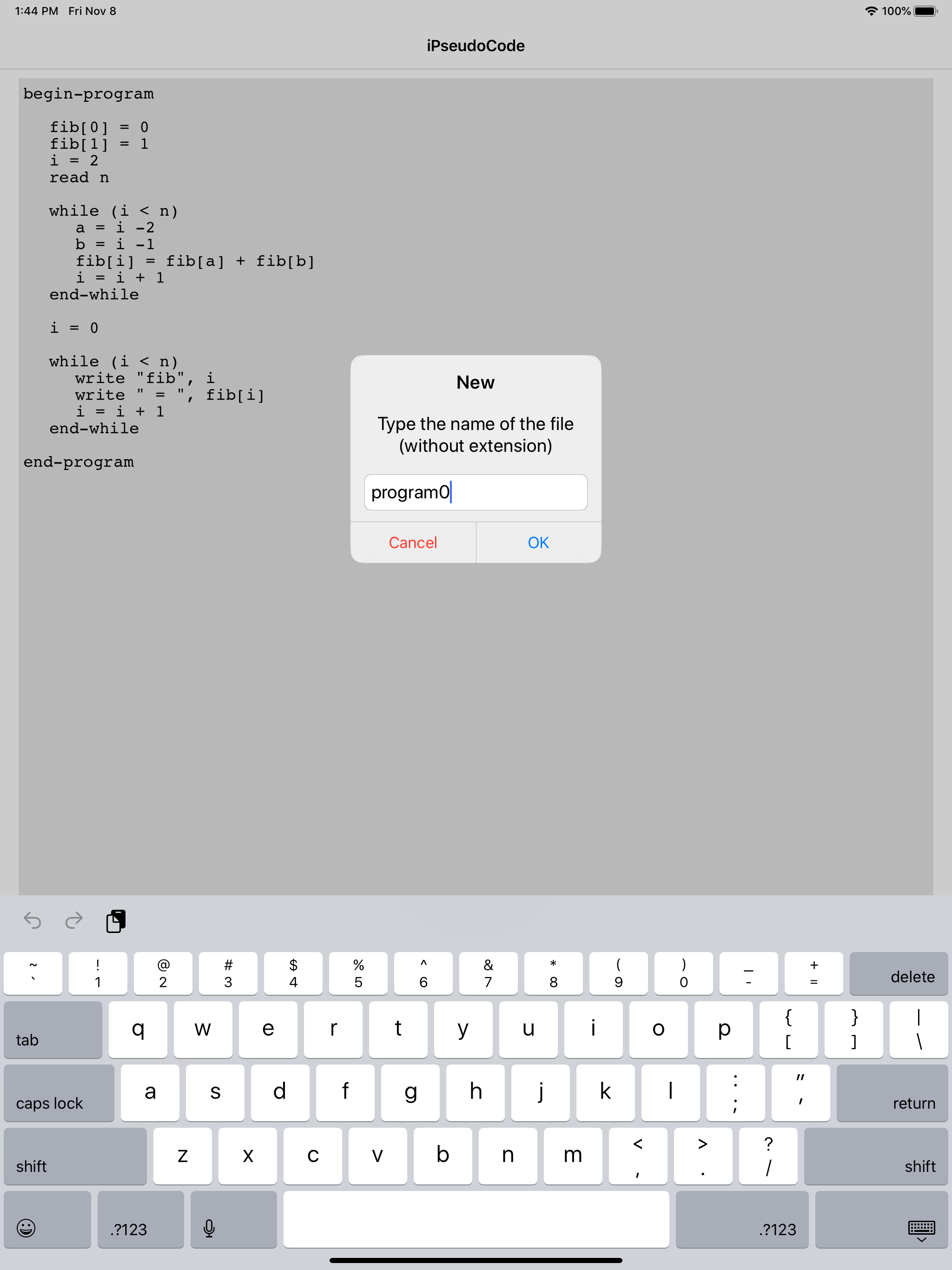Switch to the left .?123 symbols keyboard
Viewport: 952px width, 1270px height.
(x=141, y=1219)
